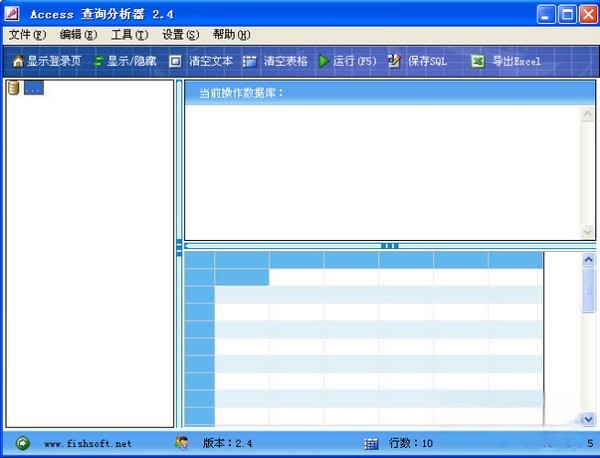
Task: Click the horizontal splitter grip between editor and grid
Action: [x=390, y=246]
